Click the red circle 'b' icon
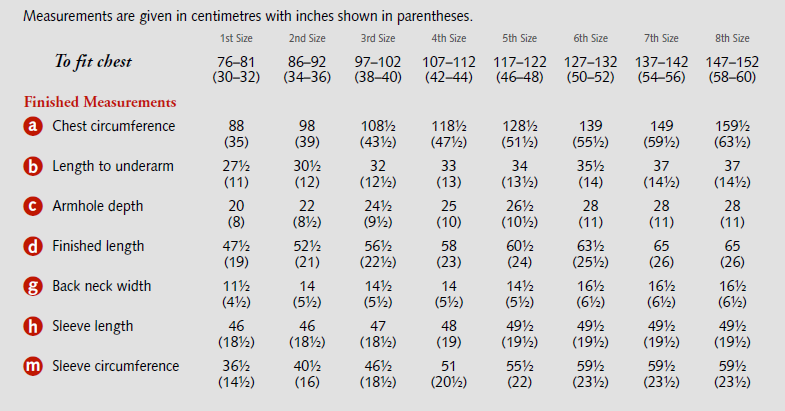785x411 pixels. point(33,166)
